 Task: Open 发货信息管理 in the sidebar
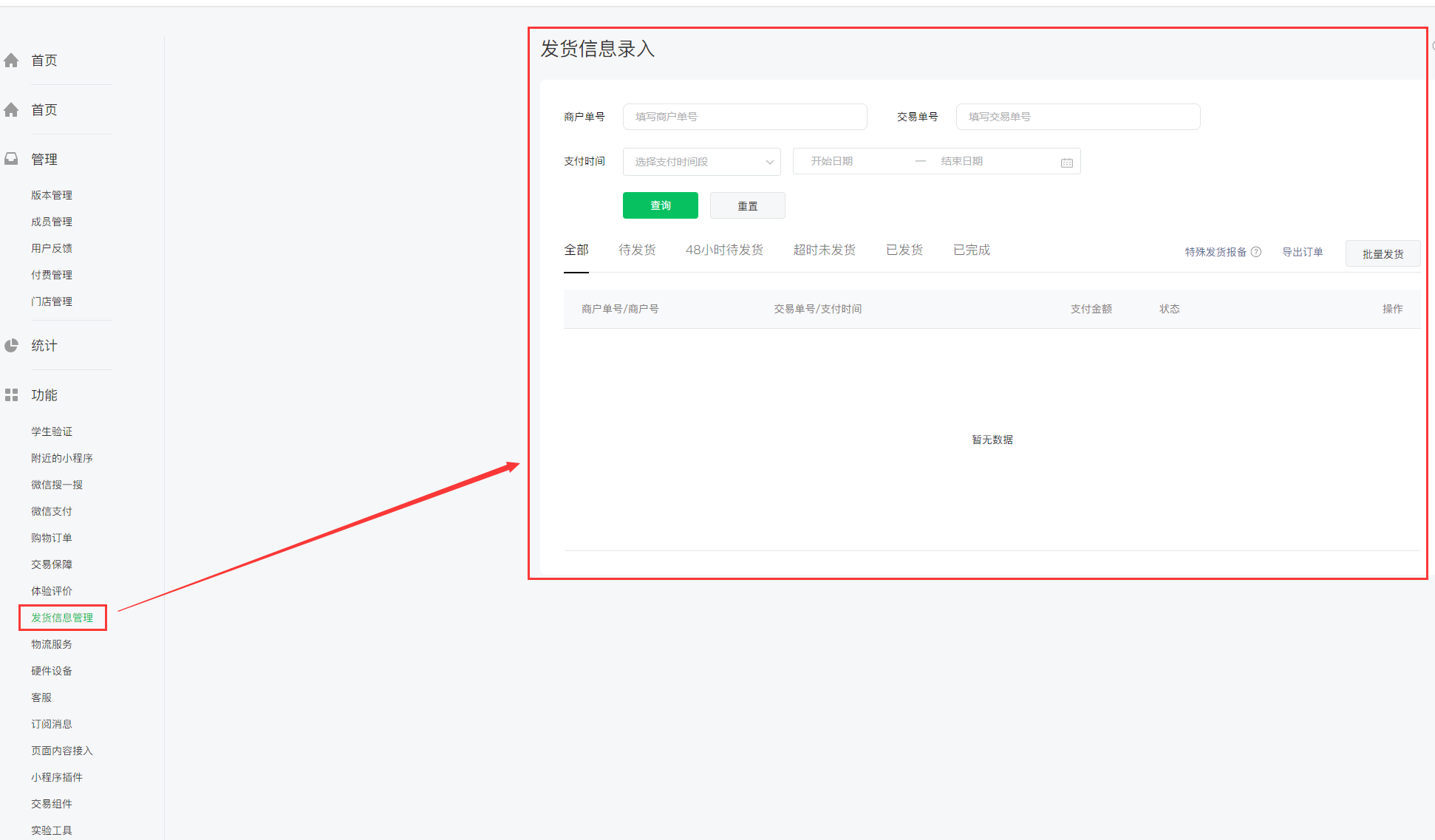pos(62,618)
